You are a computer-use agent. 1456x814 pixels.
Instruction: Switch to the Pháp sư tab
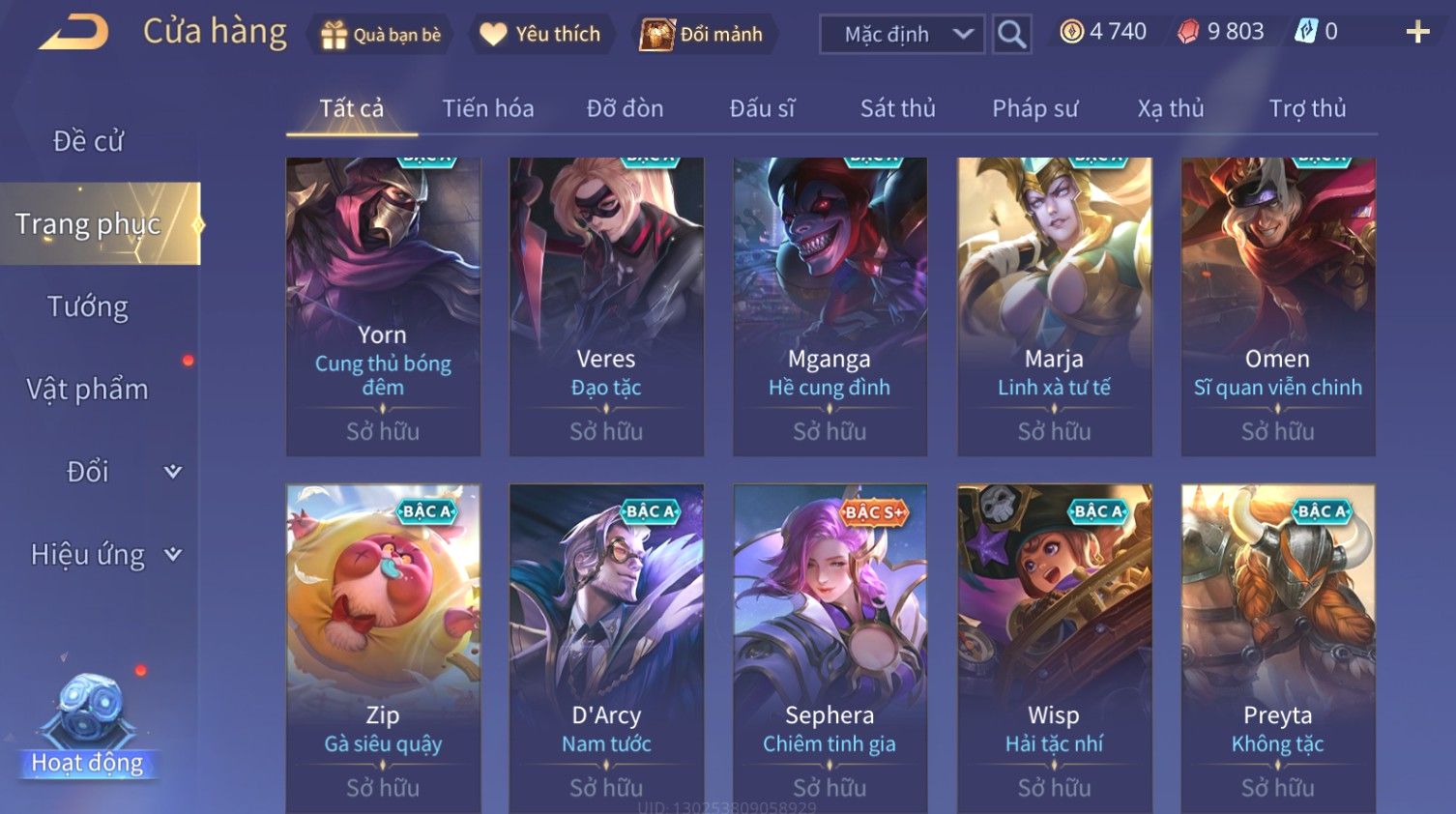point(1034,108)
